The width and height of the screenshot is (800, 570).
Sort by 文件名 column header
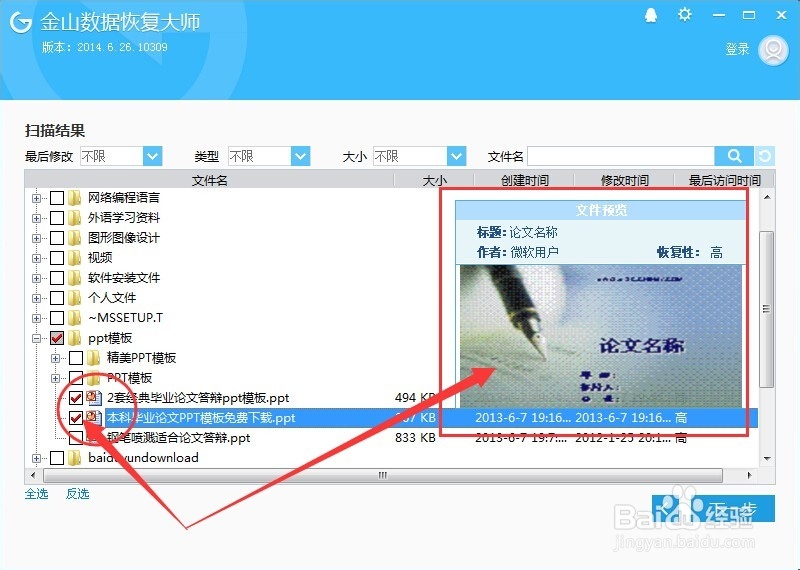[x=209, y=180]
